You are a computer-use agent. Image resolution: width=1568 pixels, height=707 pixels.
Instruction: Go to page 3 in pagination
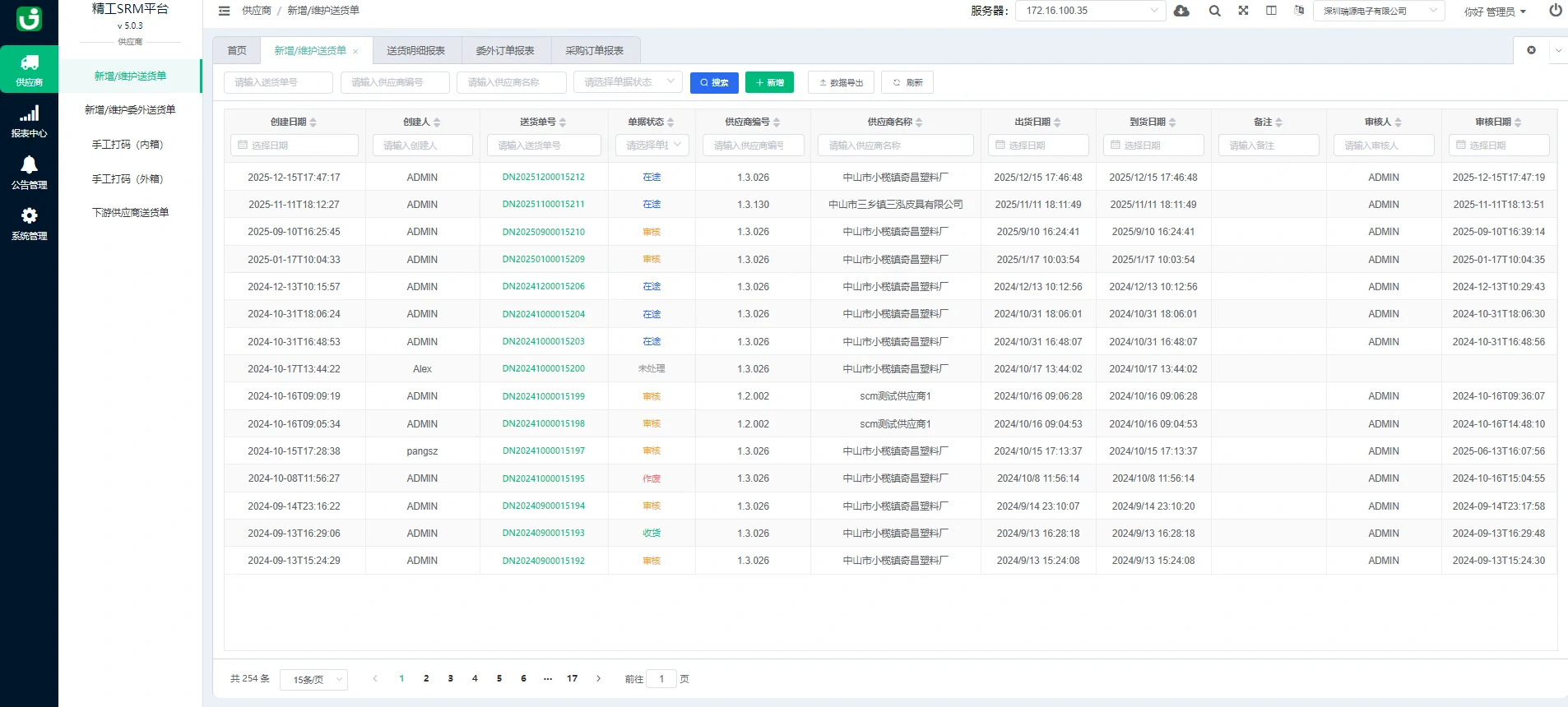tap(450, 679)
